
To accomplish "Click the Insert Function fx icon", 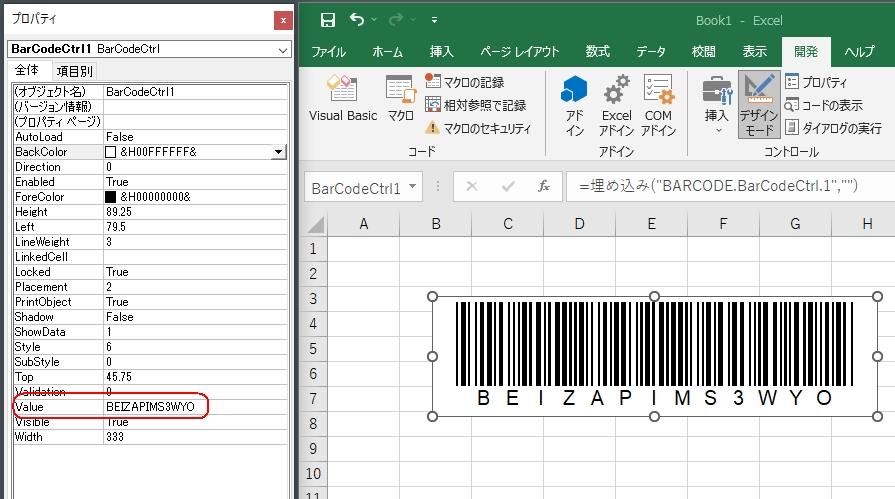I will coord(544,186).
